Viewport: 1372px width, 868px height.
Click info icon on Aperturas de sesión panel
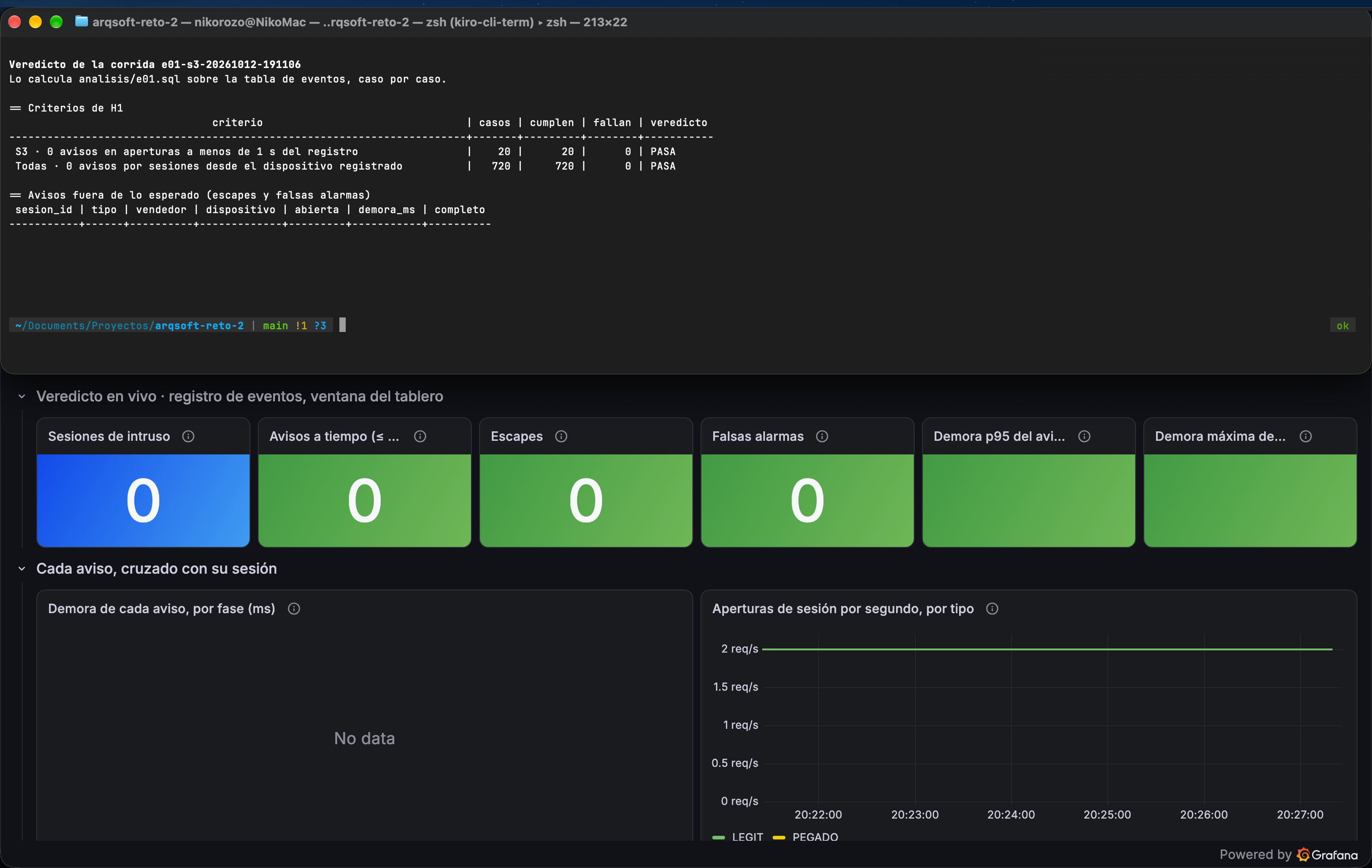[x=992, y=609]
